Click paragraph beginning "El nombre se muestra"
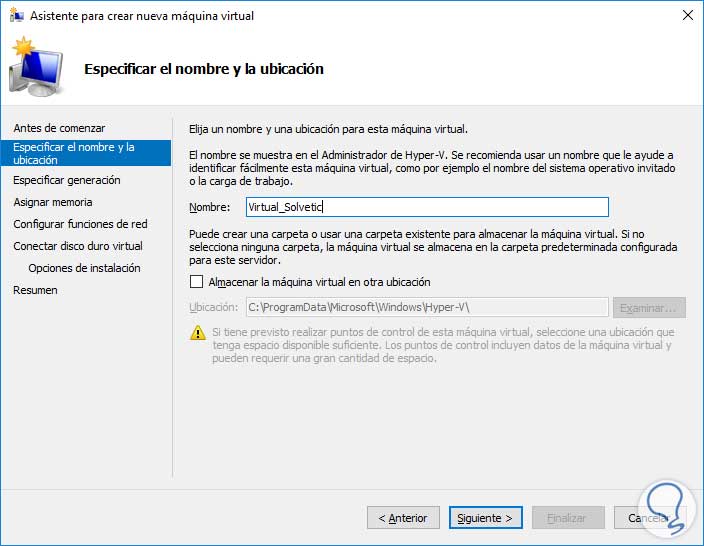 pyautogui.click(x=432, y=168)
